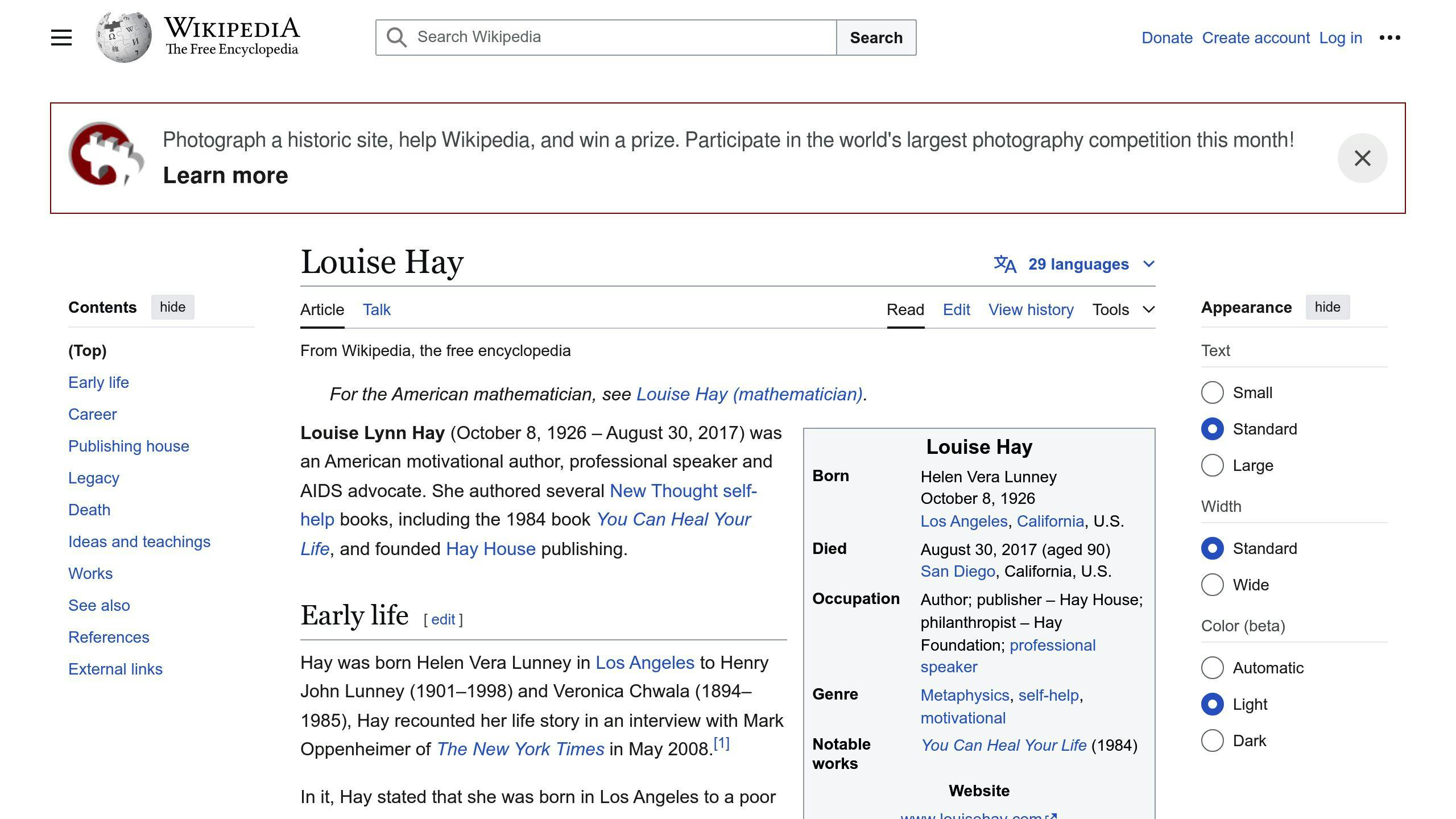Open the View history tab
The height and width of the screenshot is (819, 1456).
pyautogui.click(x=1031, y=309)
